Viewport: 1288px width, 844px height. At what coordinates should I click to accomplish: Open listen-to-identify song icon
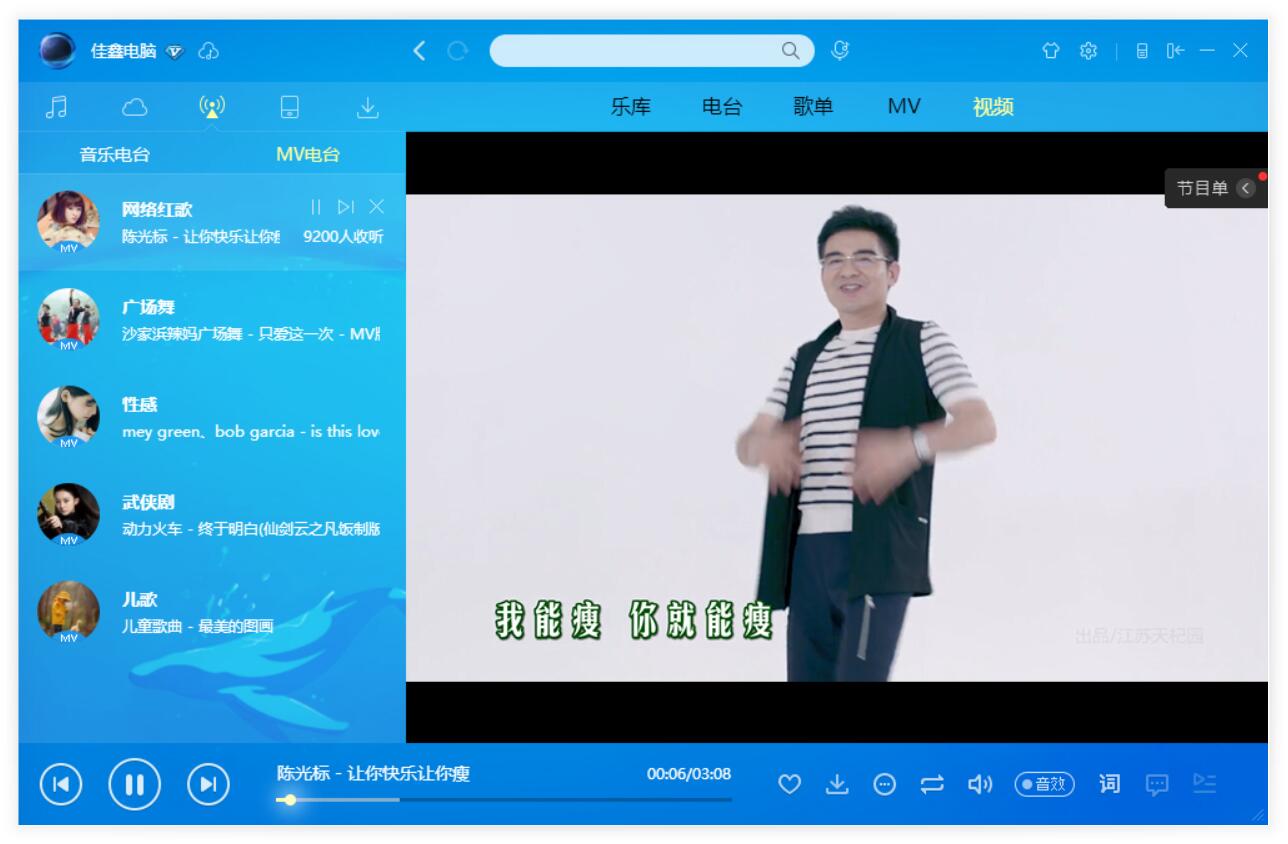pos(840,50)
